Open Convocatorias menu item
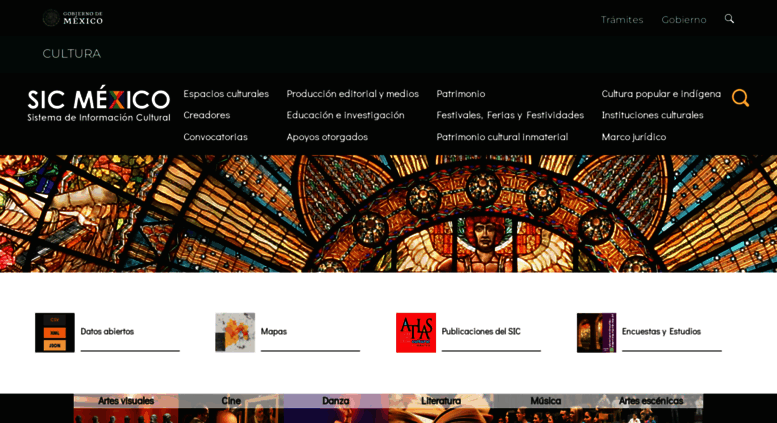This screenshot has width=777, height=423. [215, 137]
